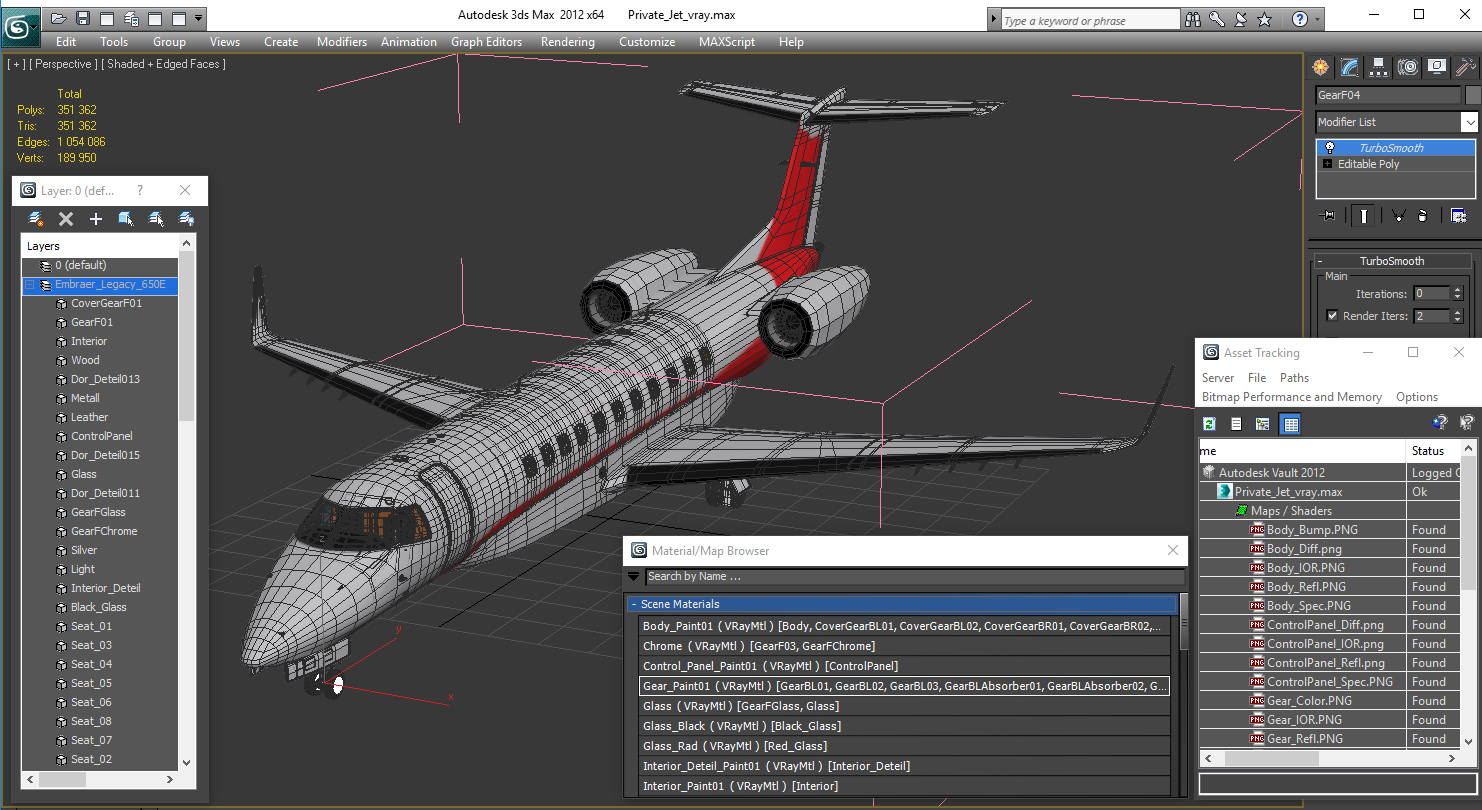Screen dimensions: 1482x810
Task: Open the Options menu in Asset Tracking
Action: point(1417,397)
